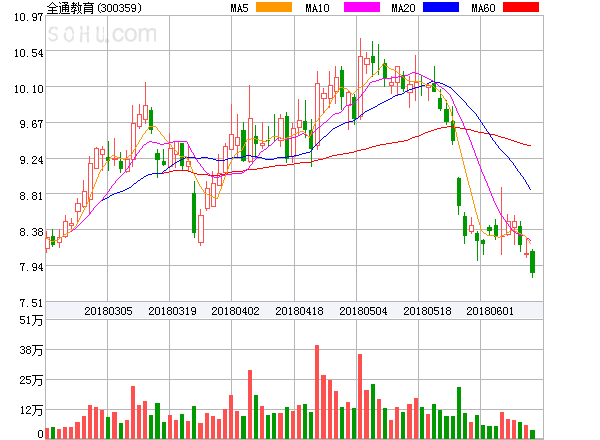The height and width of the screenshot is (440, 600).
Task: Click the 9.24 price axis label
Action: [31, 160]
